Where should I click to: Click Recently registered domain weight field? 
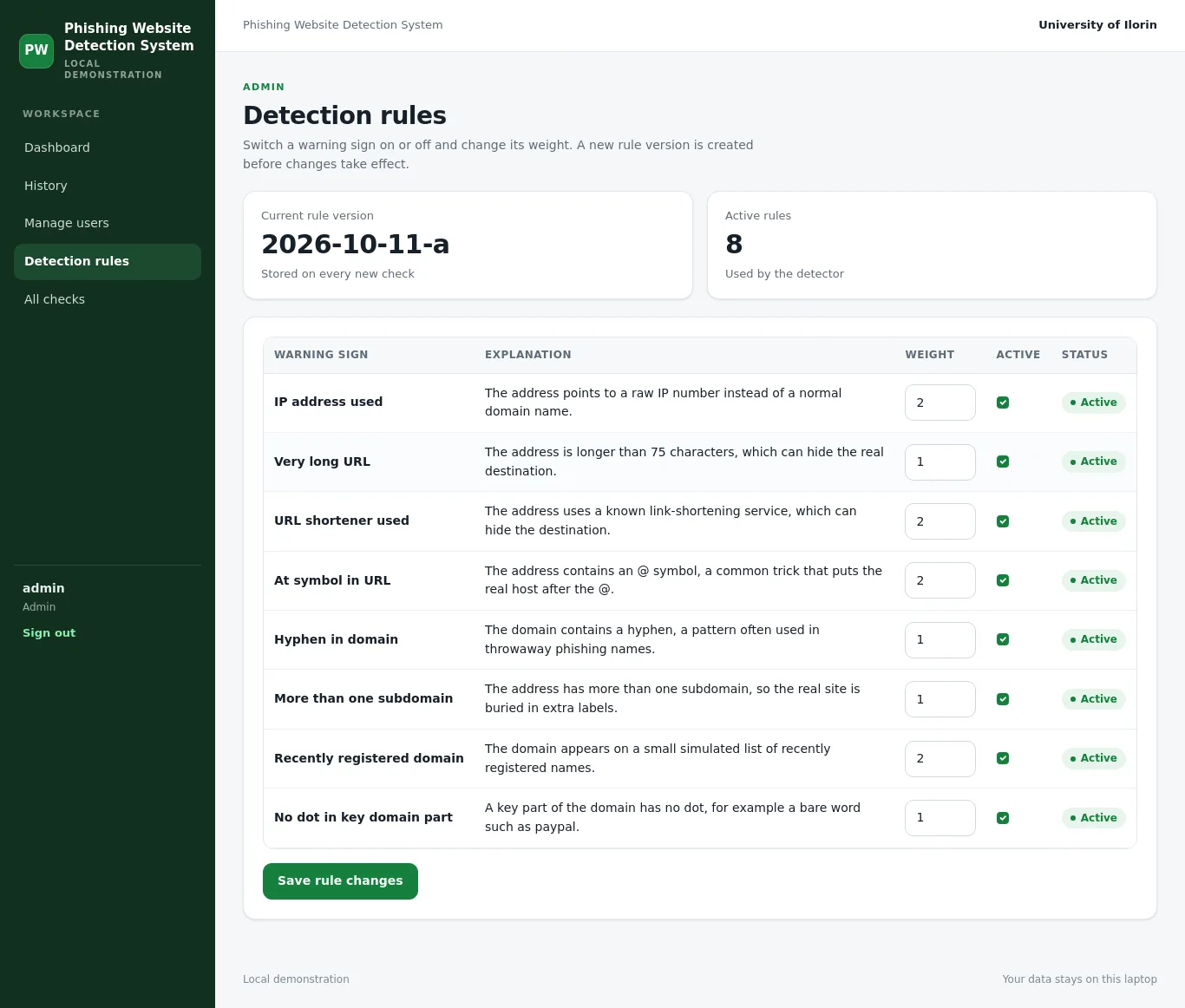[940, 759]
